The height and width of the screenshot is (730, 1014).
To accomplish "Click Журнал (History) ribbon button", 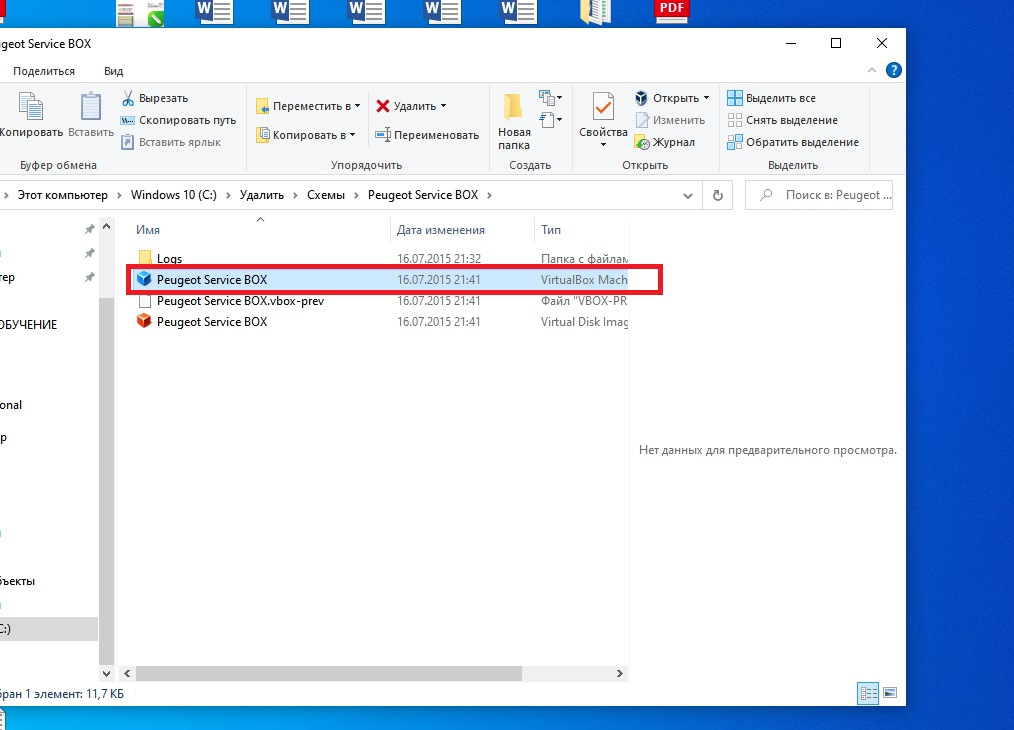I will click(665, 142).
